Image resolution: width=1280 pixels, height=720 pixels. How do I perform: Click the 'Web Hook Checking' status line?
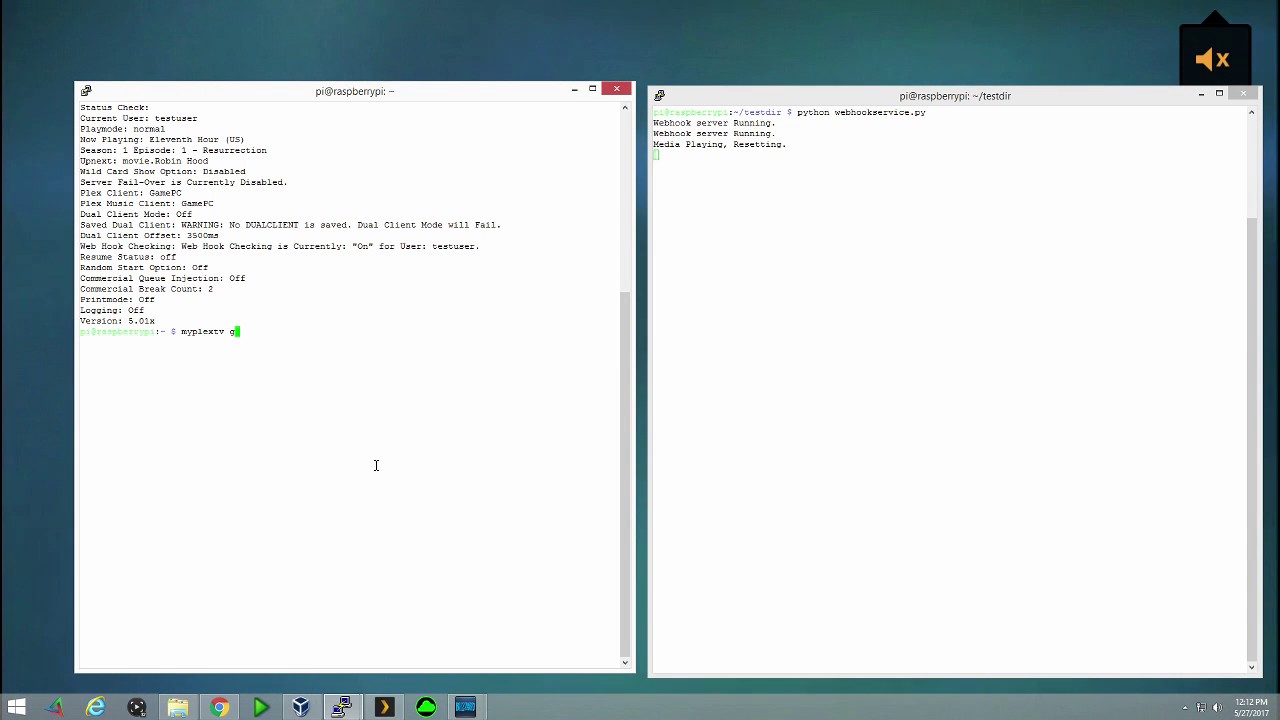(x=280, y=246)
